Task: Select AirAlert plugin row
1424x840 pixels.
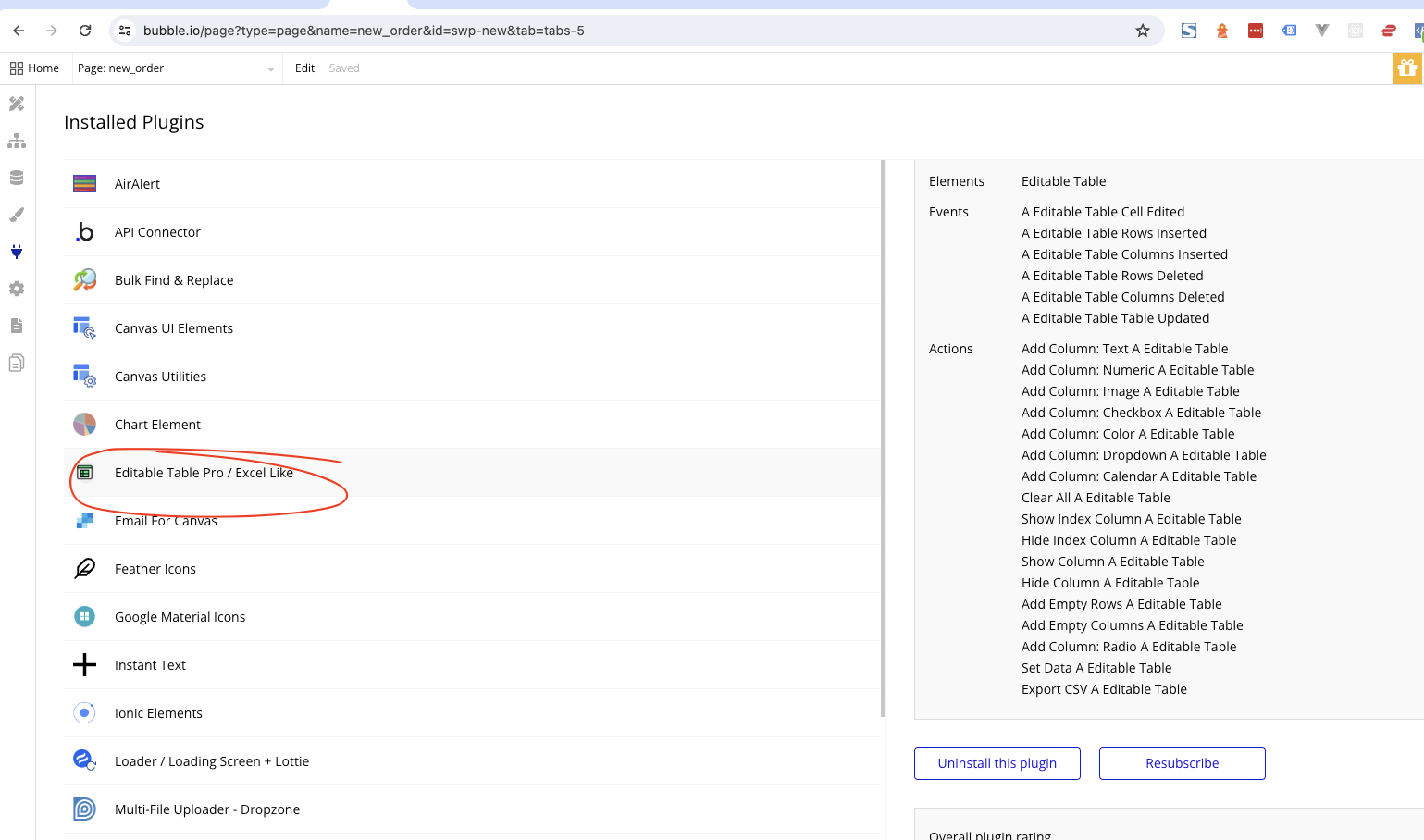Action: click(472, 184)
